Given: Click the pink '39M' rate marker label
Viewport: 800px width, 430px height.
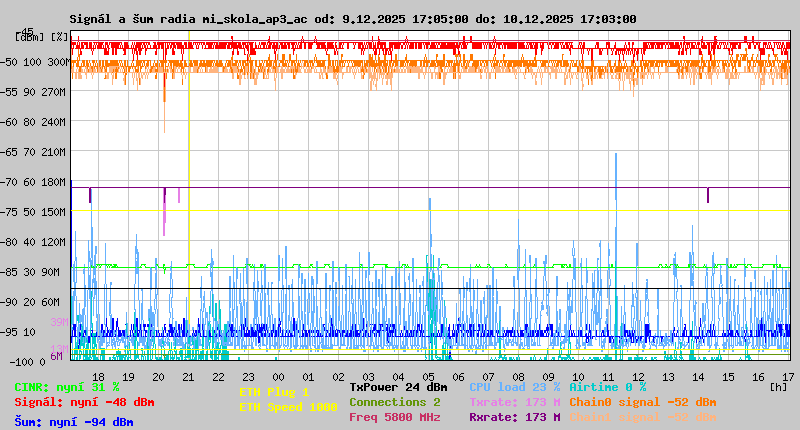Looking at the screenshot, I should tap(59, 322).
